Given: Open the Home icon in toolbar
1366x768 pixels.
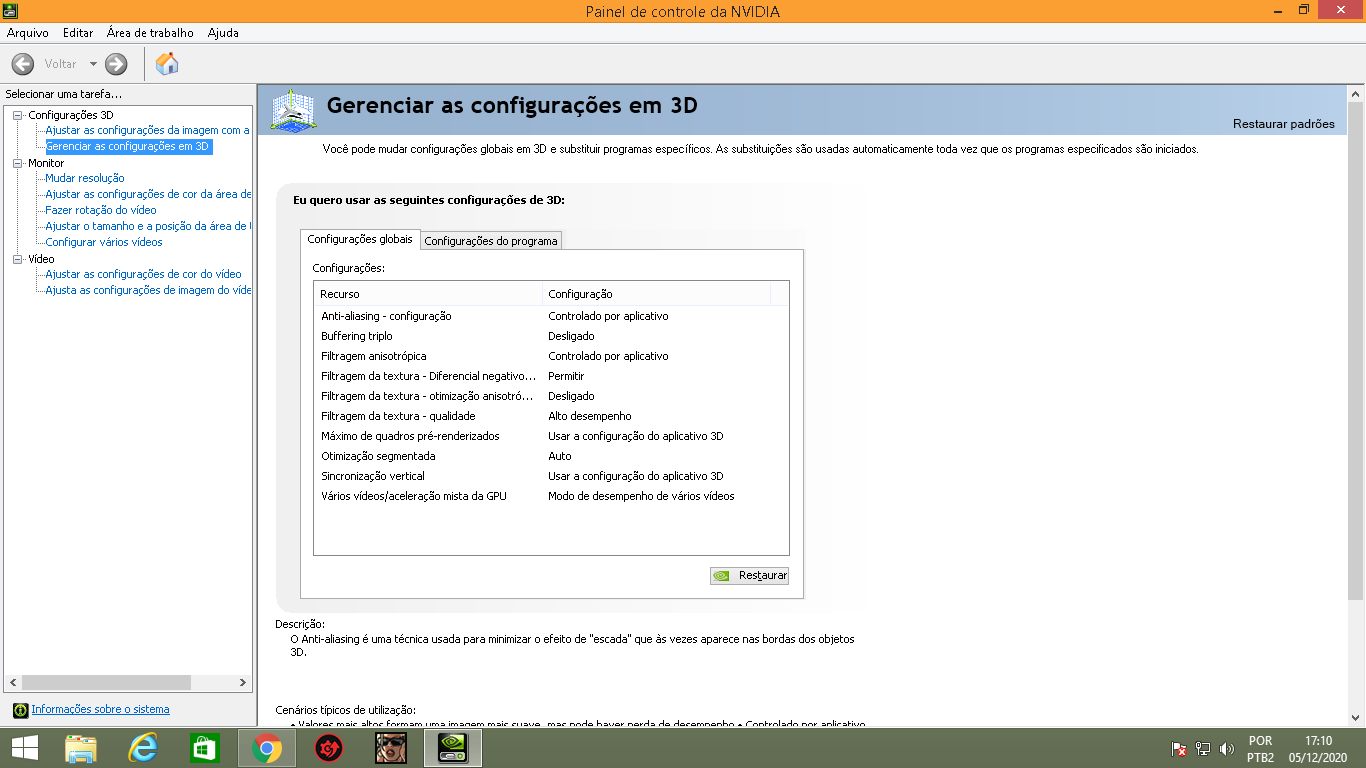Looking at the screenshot, I should (168, 64).
